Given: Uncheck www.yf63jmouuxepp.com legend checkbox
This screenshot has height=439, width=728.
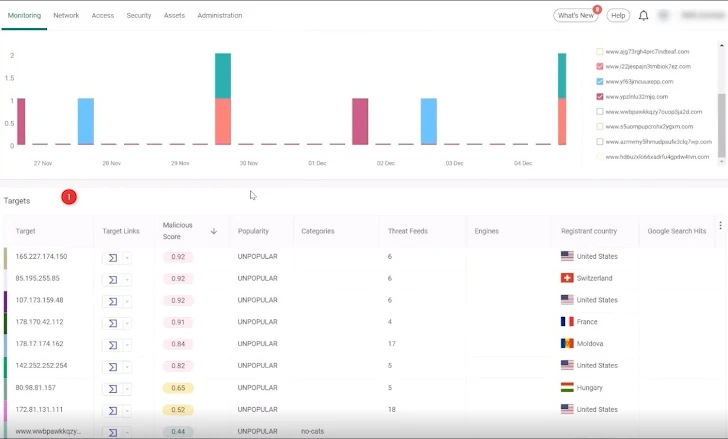Looking at the screenshot, I should (599, 81).
